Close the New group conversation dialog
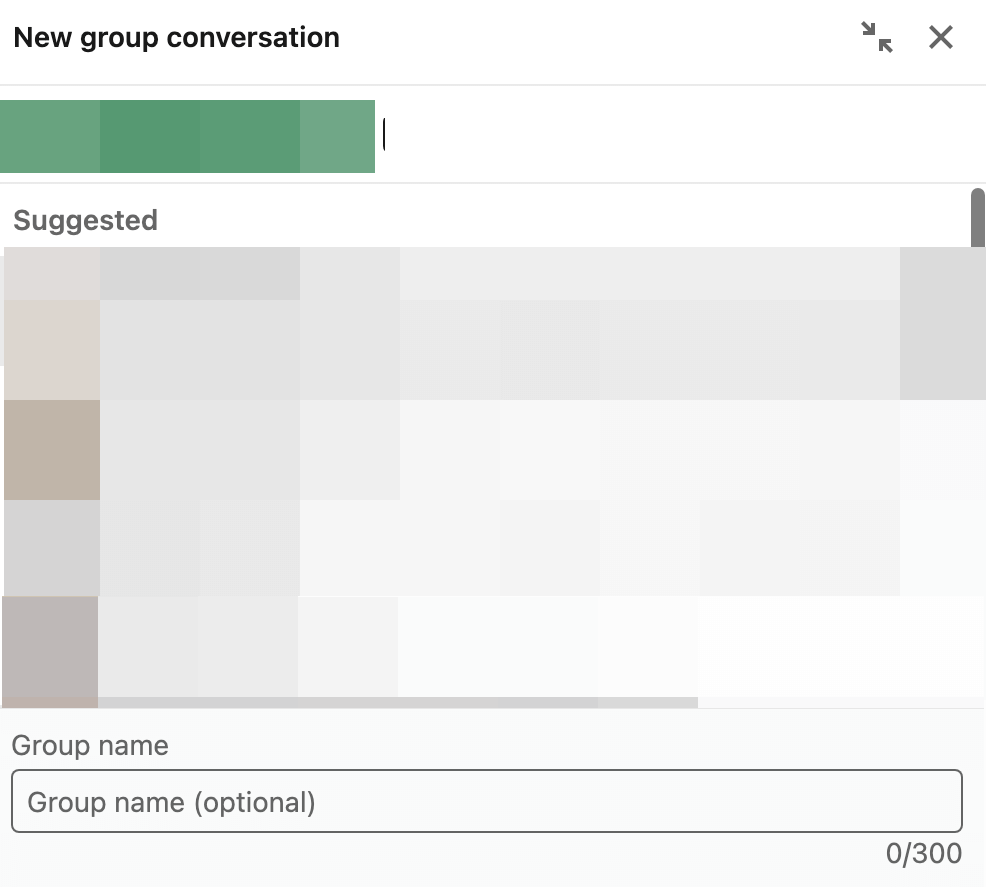986x887 pixels. coord(941,37)
